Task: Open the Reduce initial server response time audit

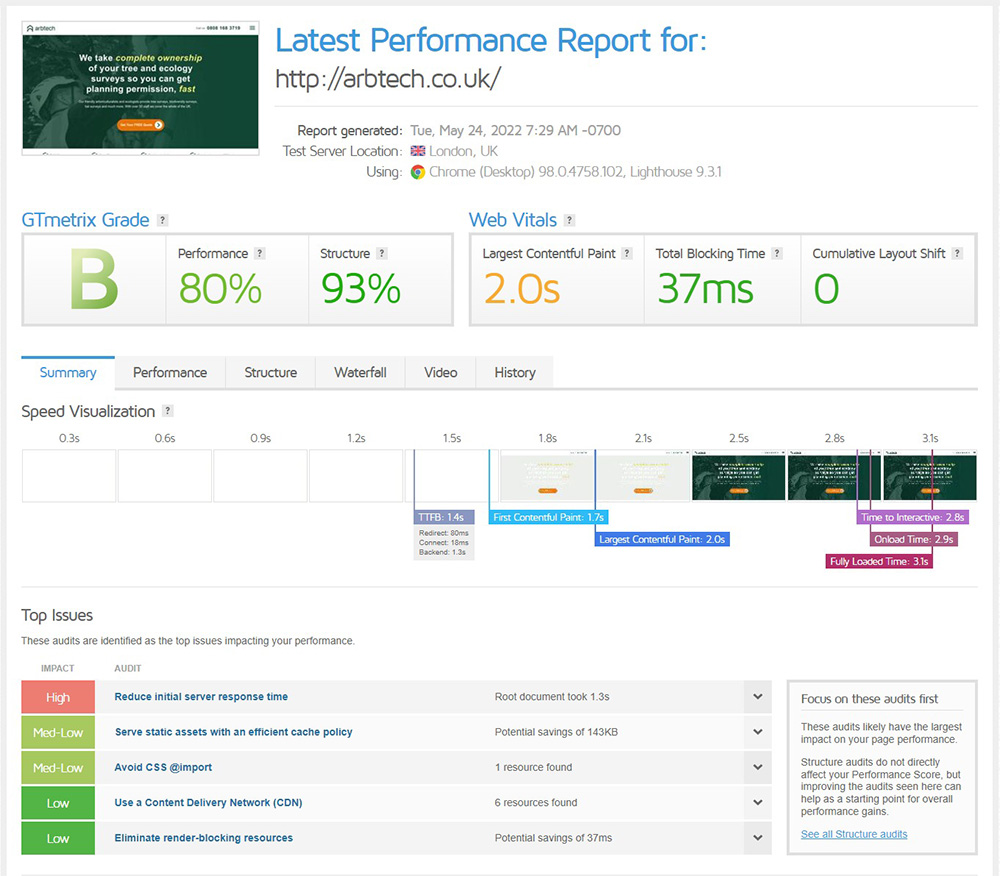Action: tap(201, 697)
